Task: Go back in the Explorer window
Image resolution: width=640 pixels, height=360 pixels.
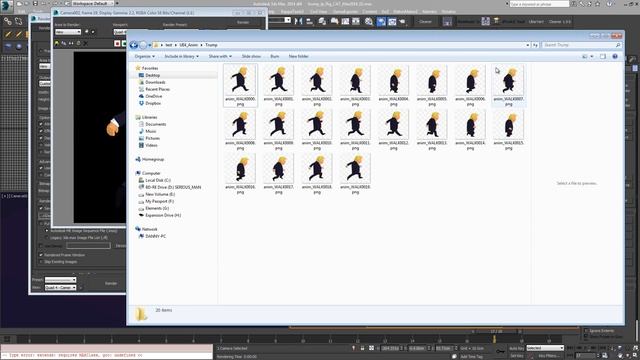Action: pyautogui.click(x=133, y=45)
